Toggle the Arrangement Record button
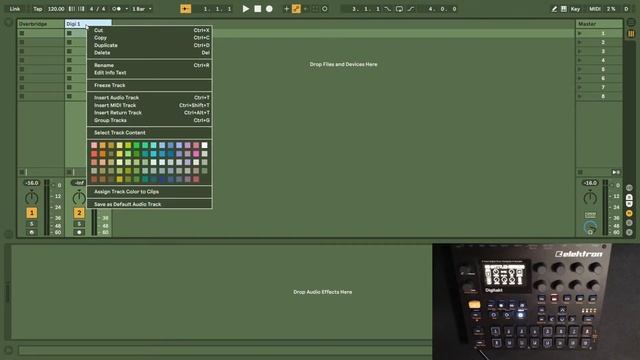The image size is (640, 360). point(269,9)
